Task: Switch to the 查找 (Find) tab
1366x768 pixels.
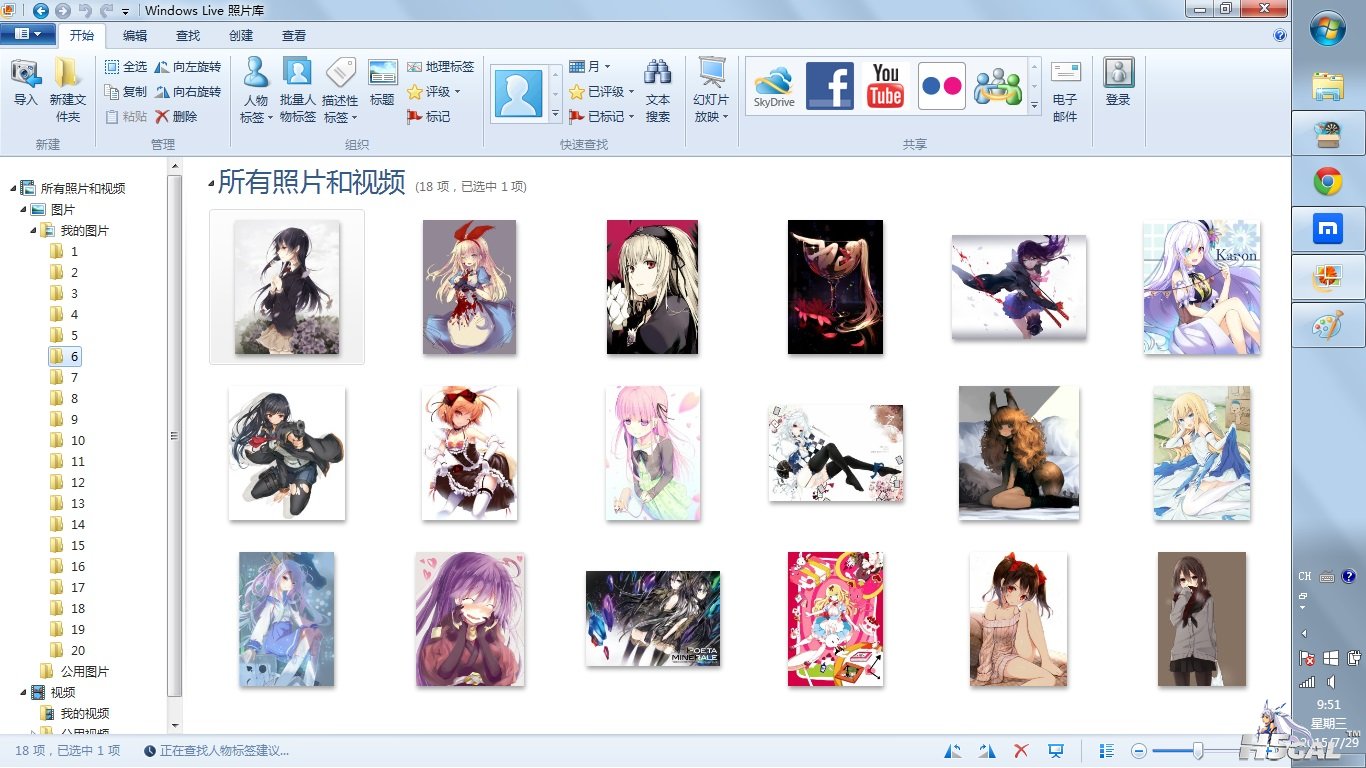Action: 188,36
